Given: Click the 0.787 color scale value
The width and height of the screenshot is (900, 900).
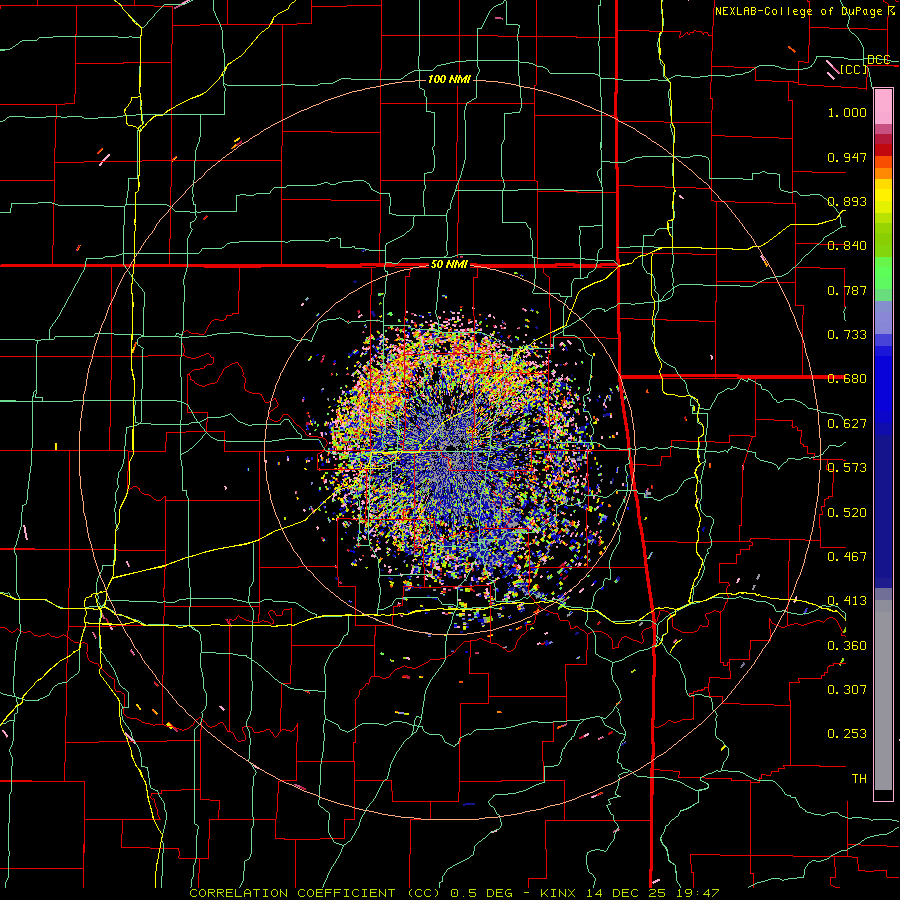Looking at the screenshot, I should click(x=847, y=290).
